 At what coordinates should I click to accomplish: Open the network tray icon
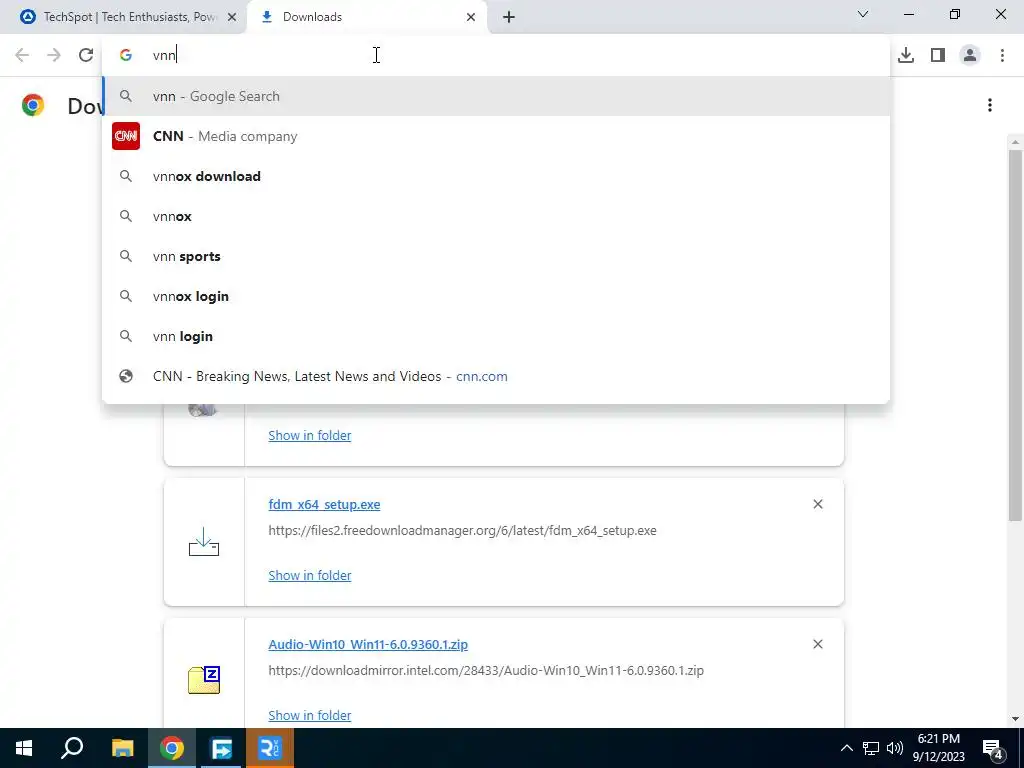pyautogui.click(x=871, y=748)
